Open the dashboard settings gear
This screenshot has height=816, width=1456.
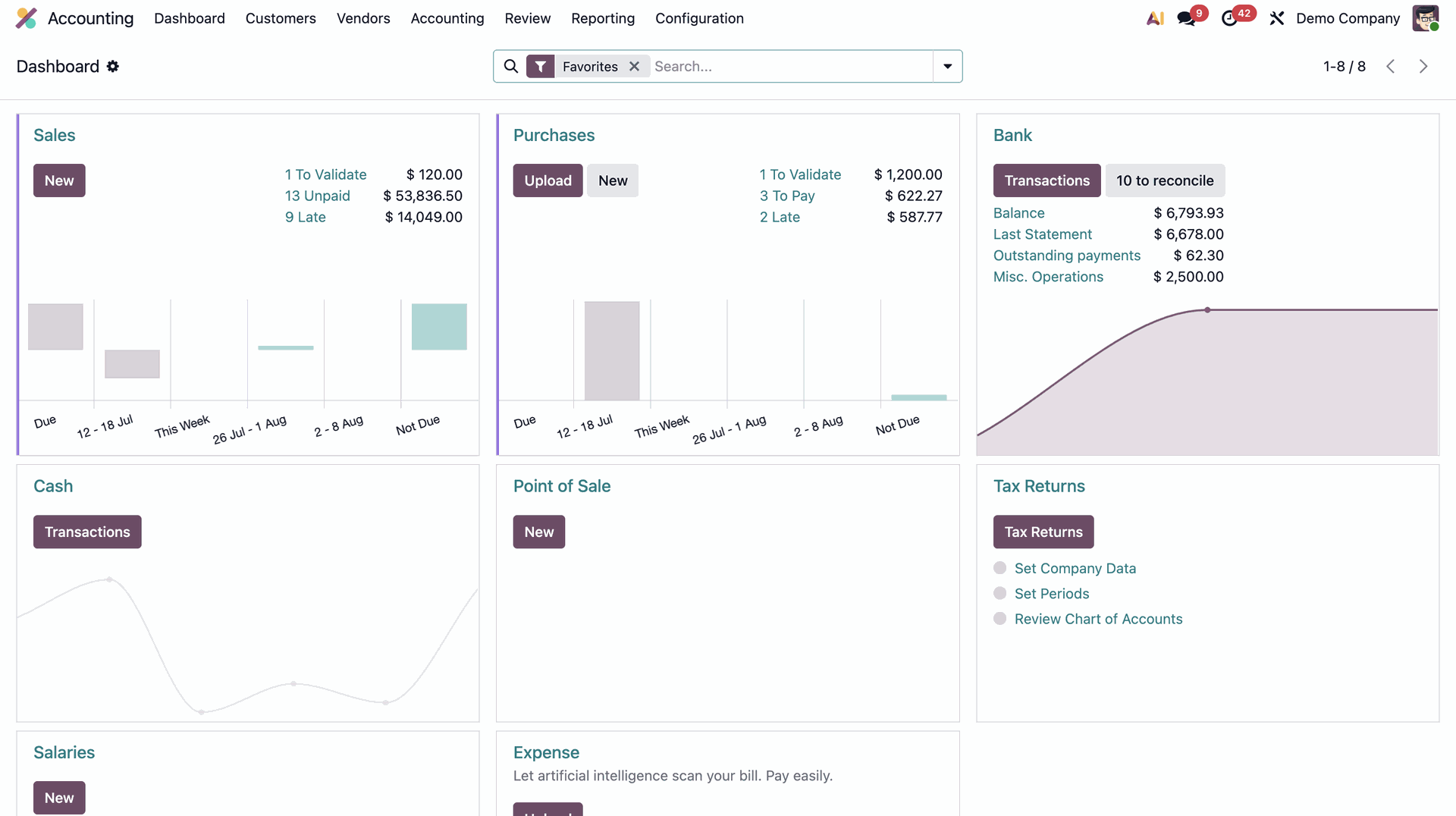point(113,67)
